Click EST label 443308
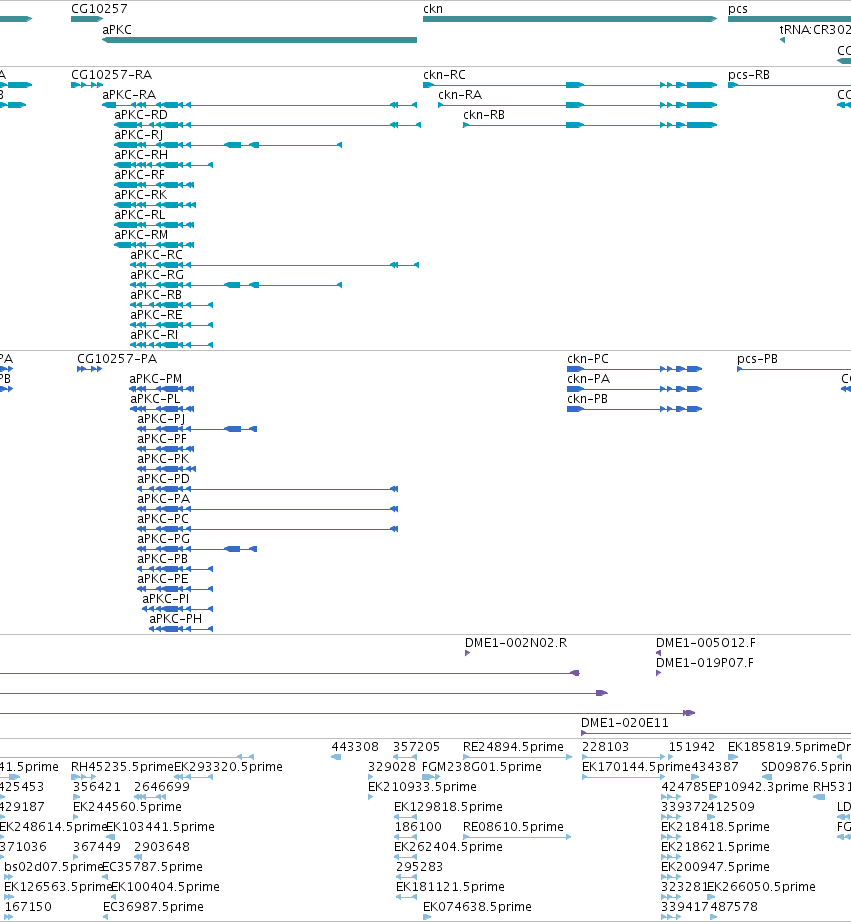851x922 pixels. [x=355, y=747]
